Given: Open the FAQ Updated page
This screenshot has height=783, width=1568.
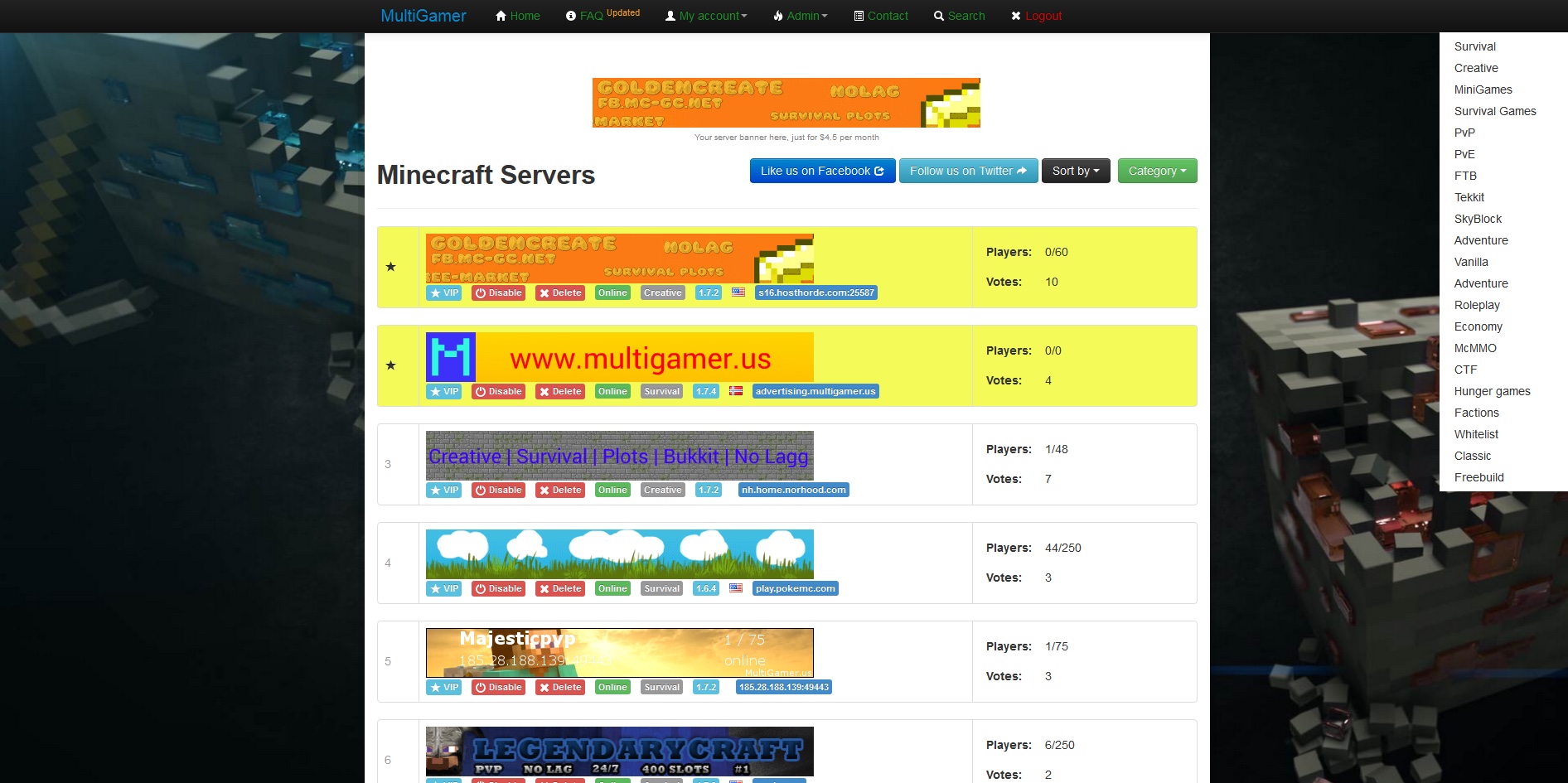Looking at the screenshot, I should [603, 15].
